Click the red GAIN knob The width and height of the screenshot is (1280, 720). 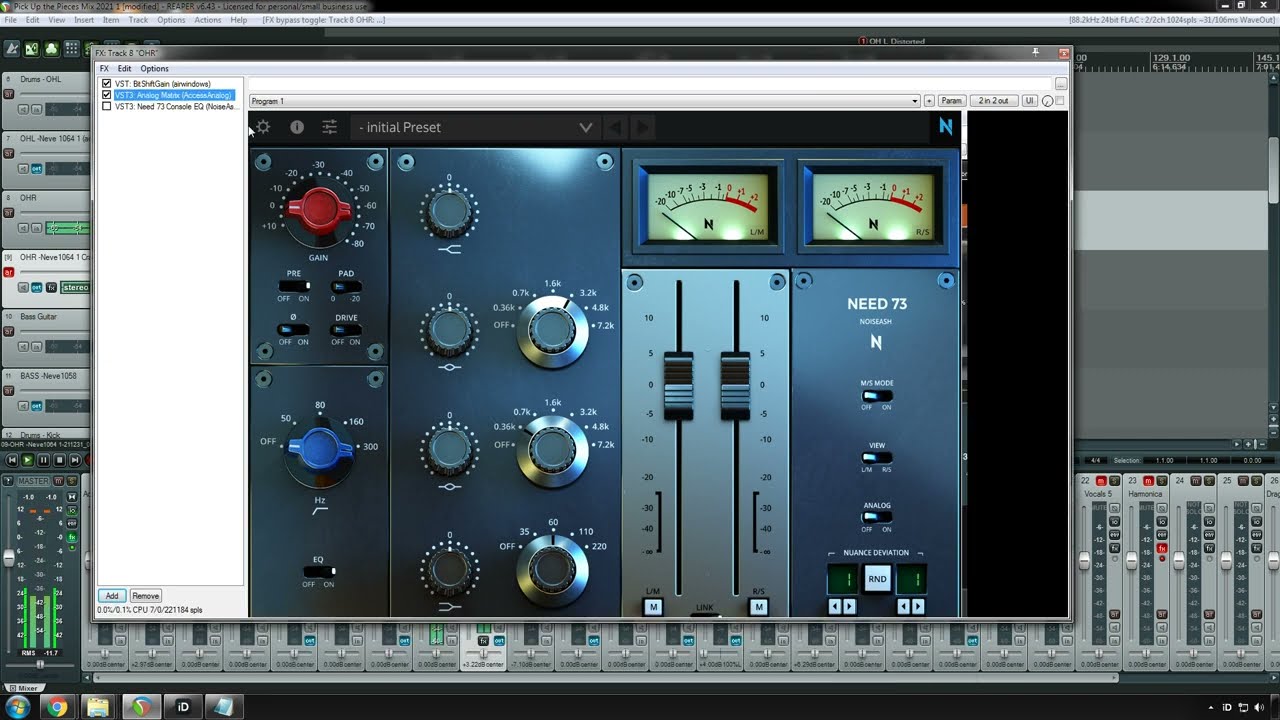[319, 210]
